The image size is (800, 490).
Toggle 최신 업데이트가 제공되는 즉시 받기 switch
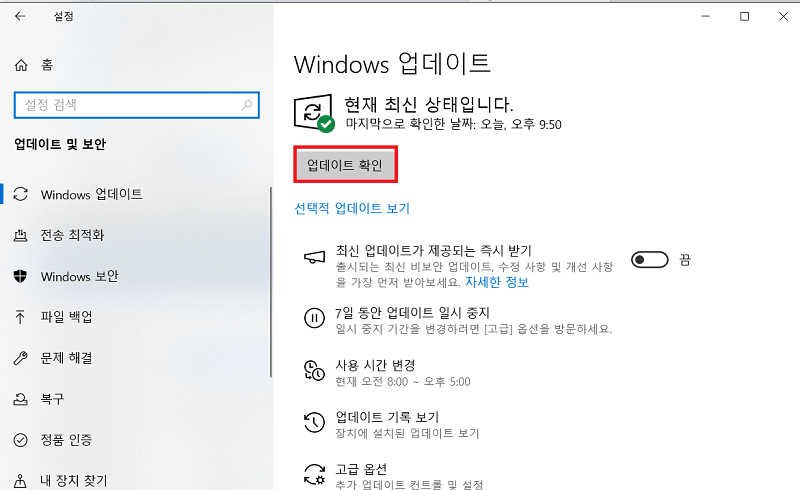click(x=649, y=260)
